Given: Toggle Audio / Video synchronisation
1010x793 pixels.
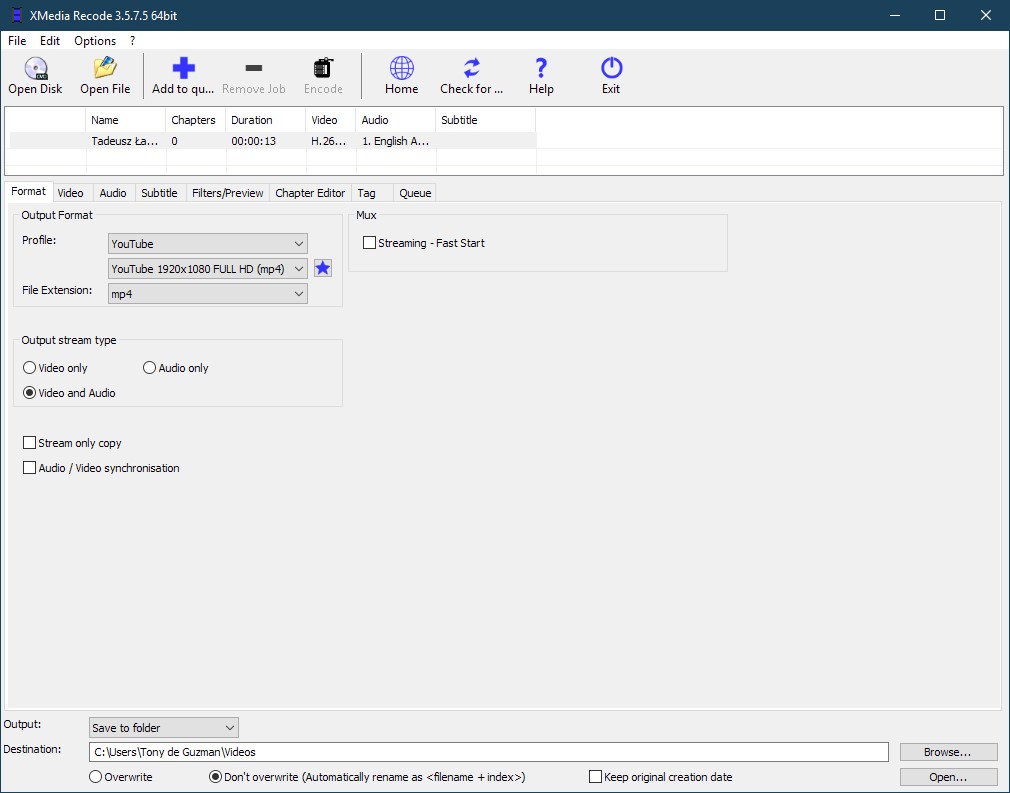Looking at the screenshot, I should point(30,467).
